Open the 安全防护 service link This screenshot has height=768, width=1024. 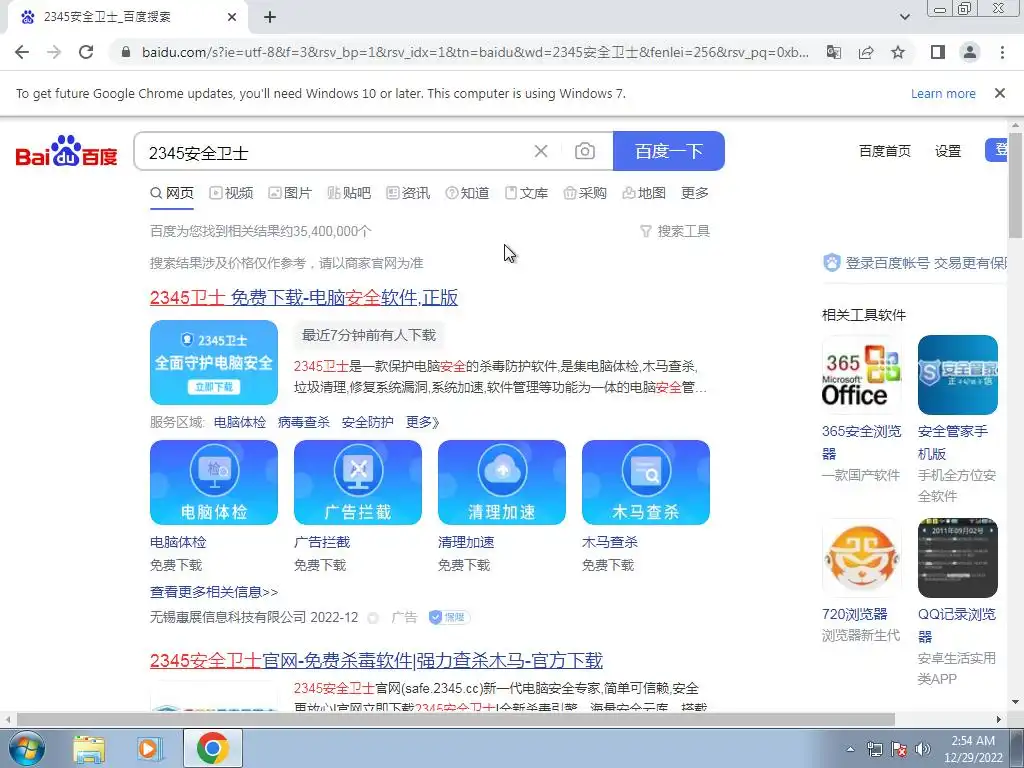click(x=368, y=423)
